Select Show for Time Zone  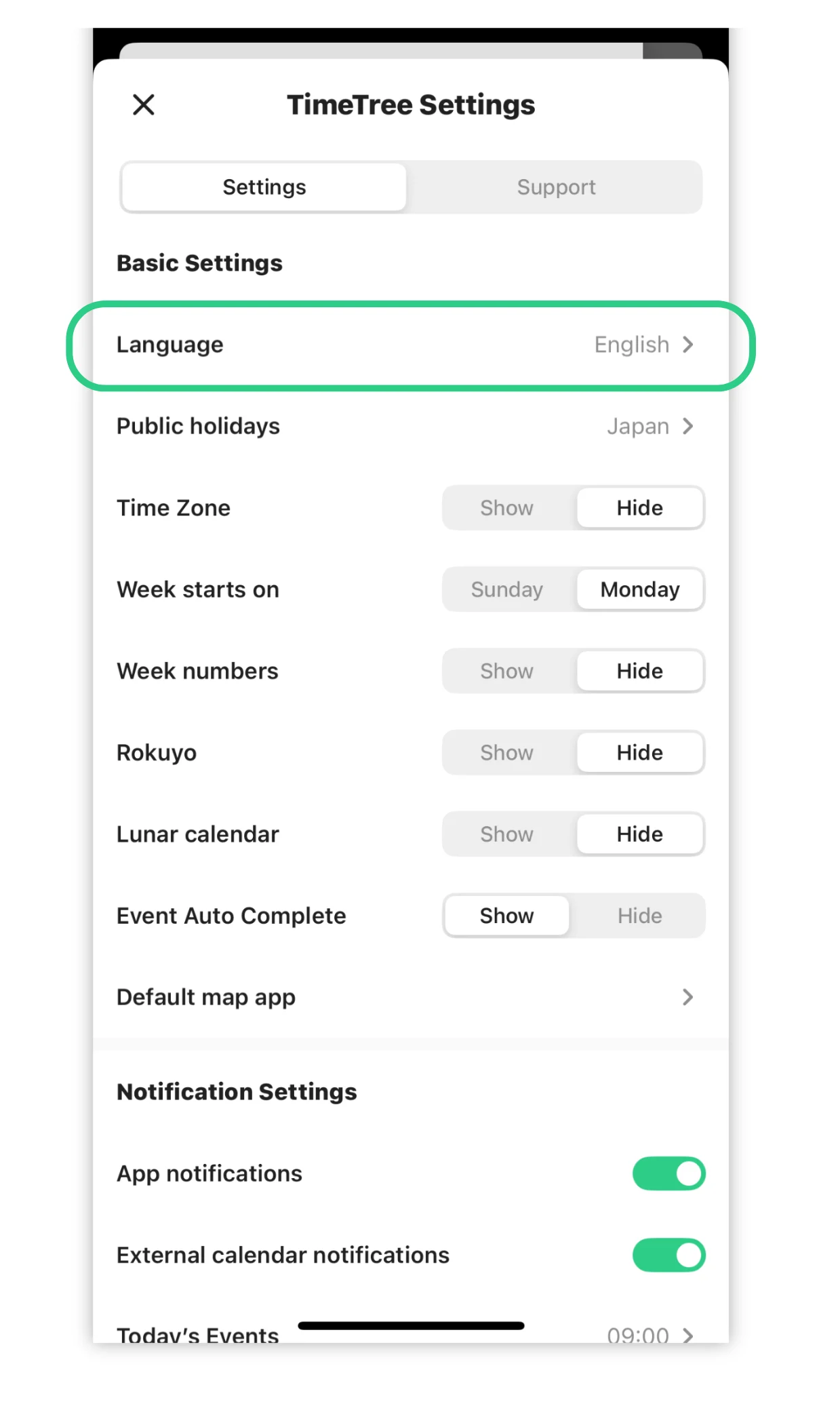pyautogui.click(x=507, y=508)
